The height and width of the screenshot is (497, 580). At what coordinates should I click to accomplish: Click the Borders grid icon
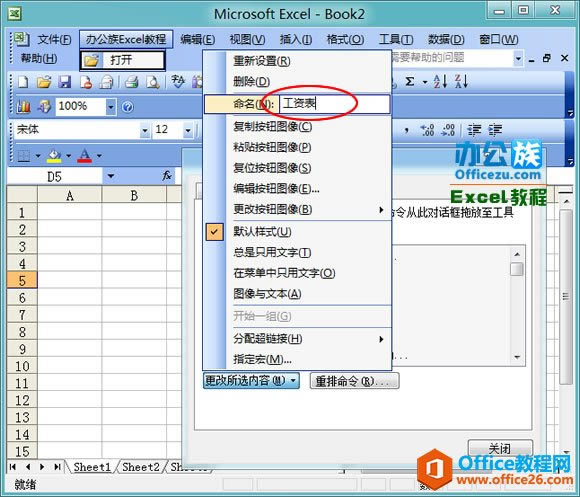(x=24, y=156)
